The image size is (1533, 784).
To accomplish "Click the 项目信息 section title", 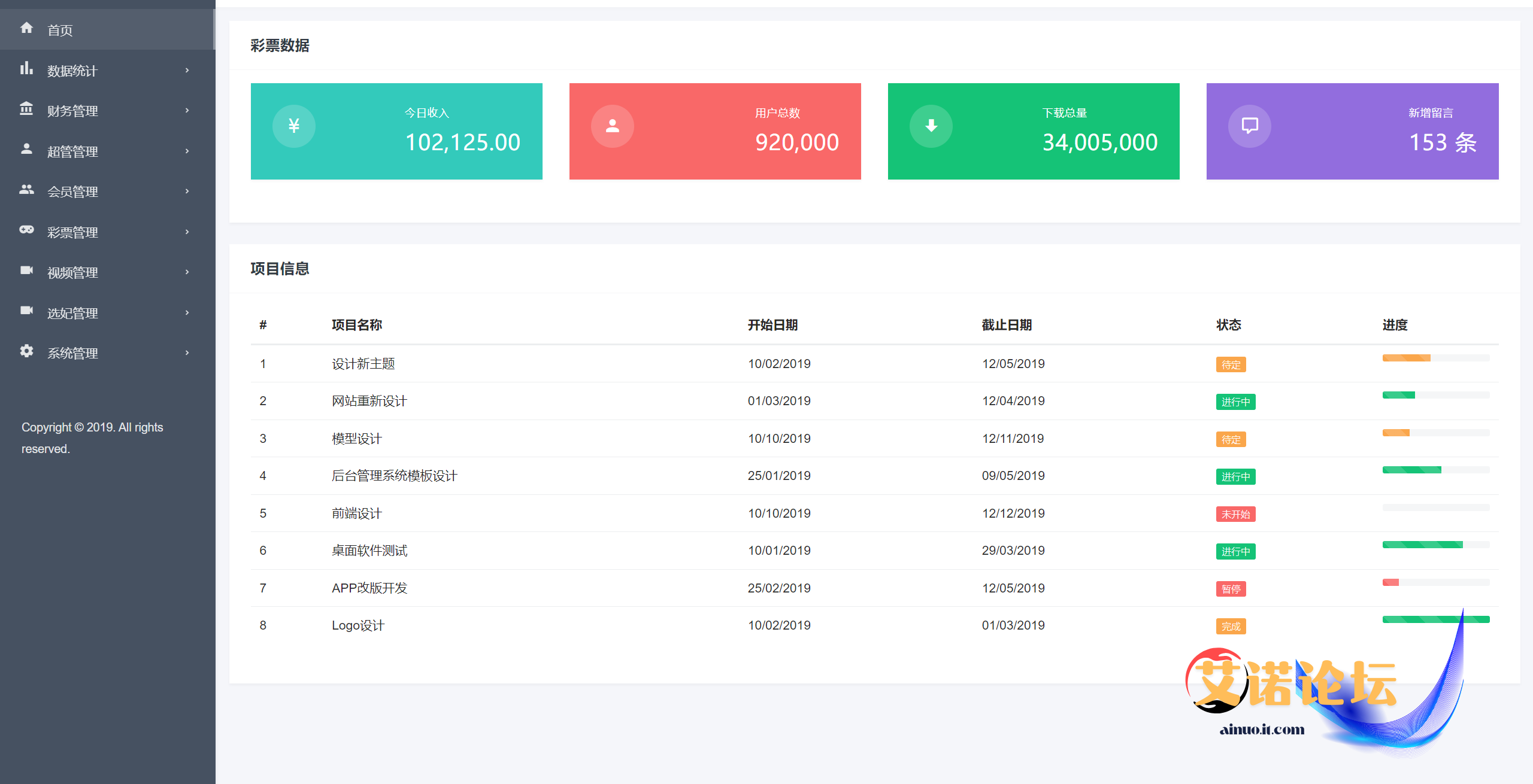I will coord(280,269).
